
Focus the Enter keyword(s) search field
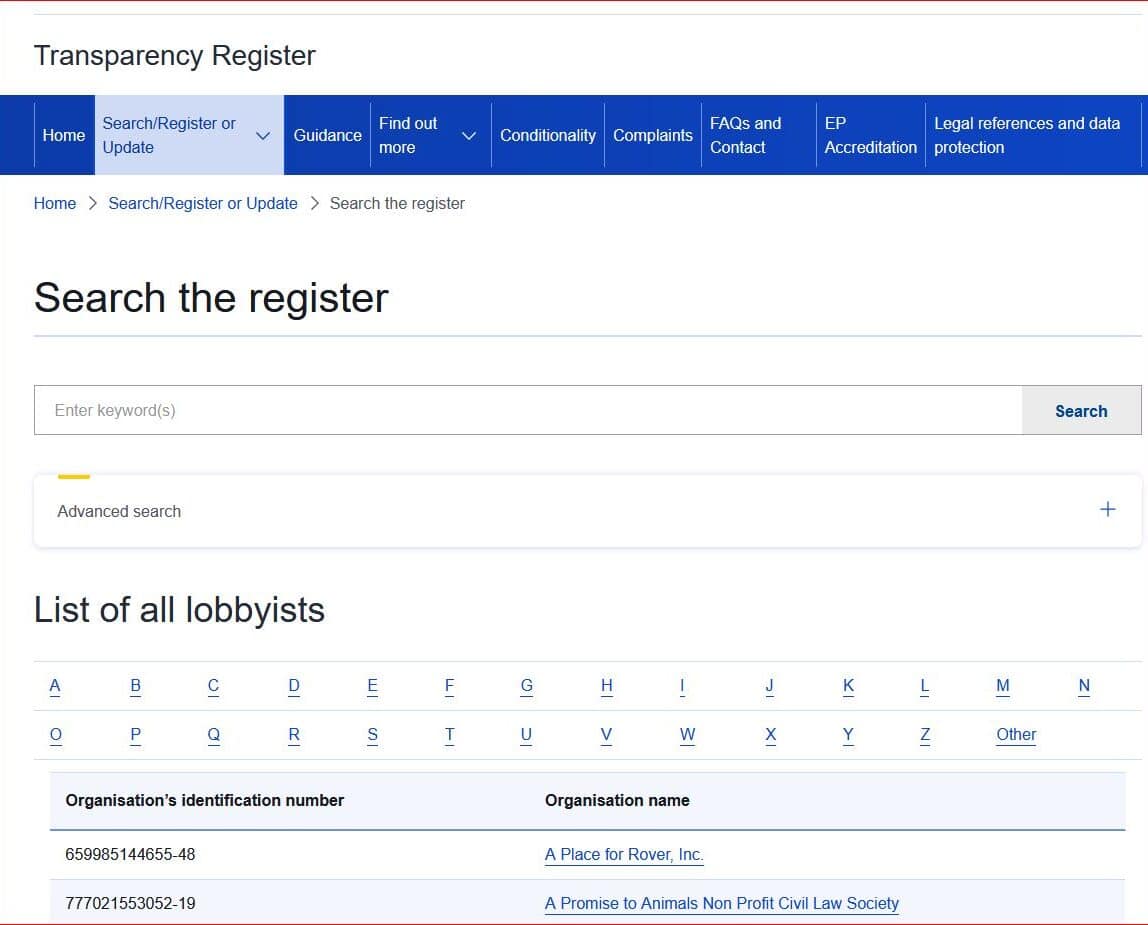pyautogui.click(x=528, y=410)
